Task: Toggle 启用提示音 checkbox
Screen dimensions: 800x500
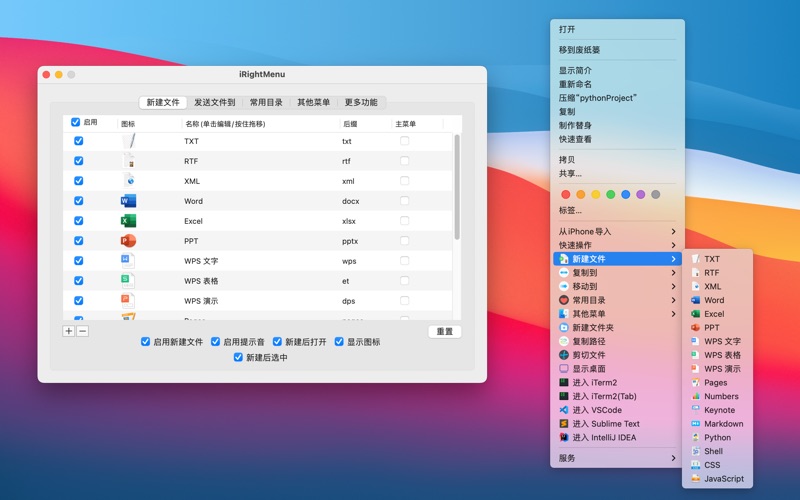Action: pos(215,341)
